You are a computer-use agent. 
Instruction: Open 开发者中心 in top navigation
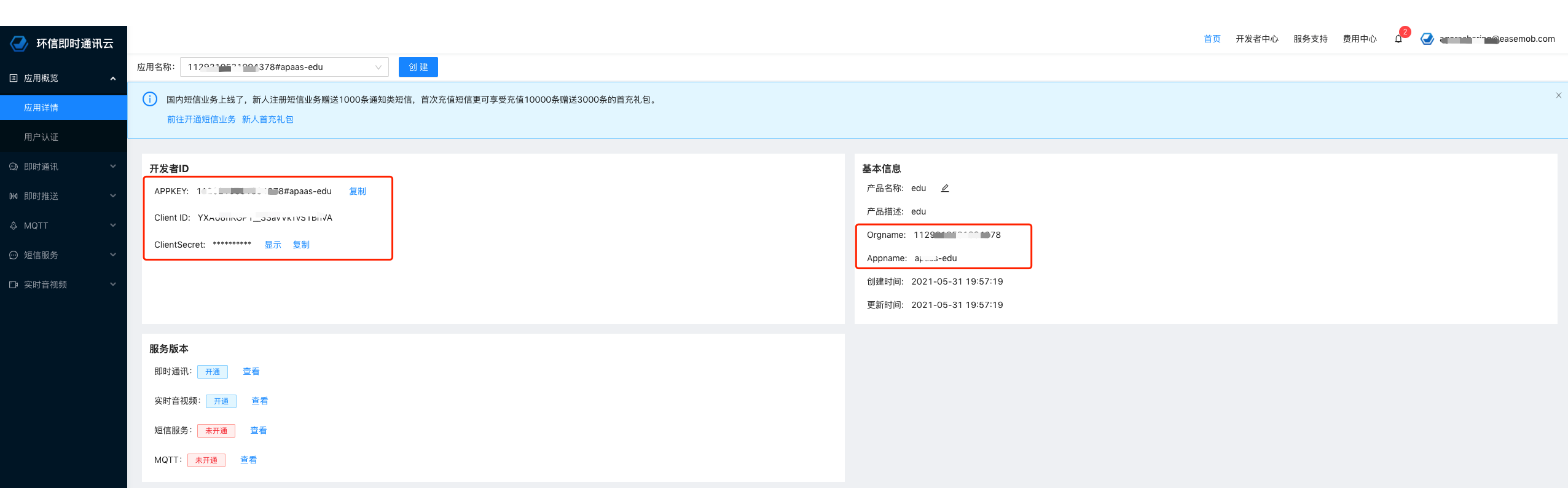click(1257, 39)
